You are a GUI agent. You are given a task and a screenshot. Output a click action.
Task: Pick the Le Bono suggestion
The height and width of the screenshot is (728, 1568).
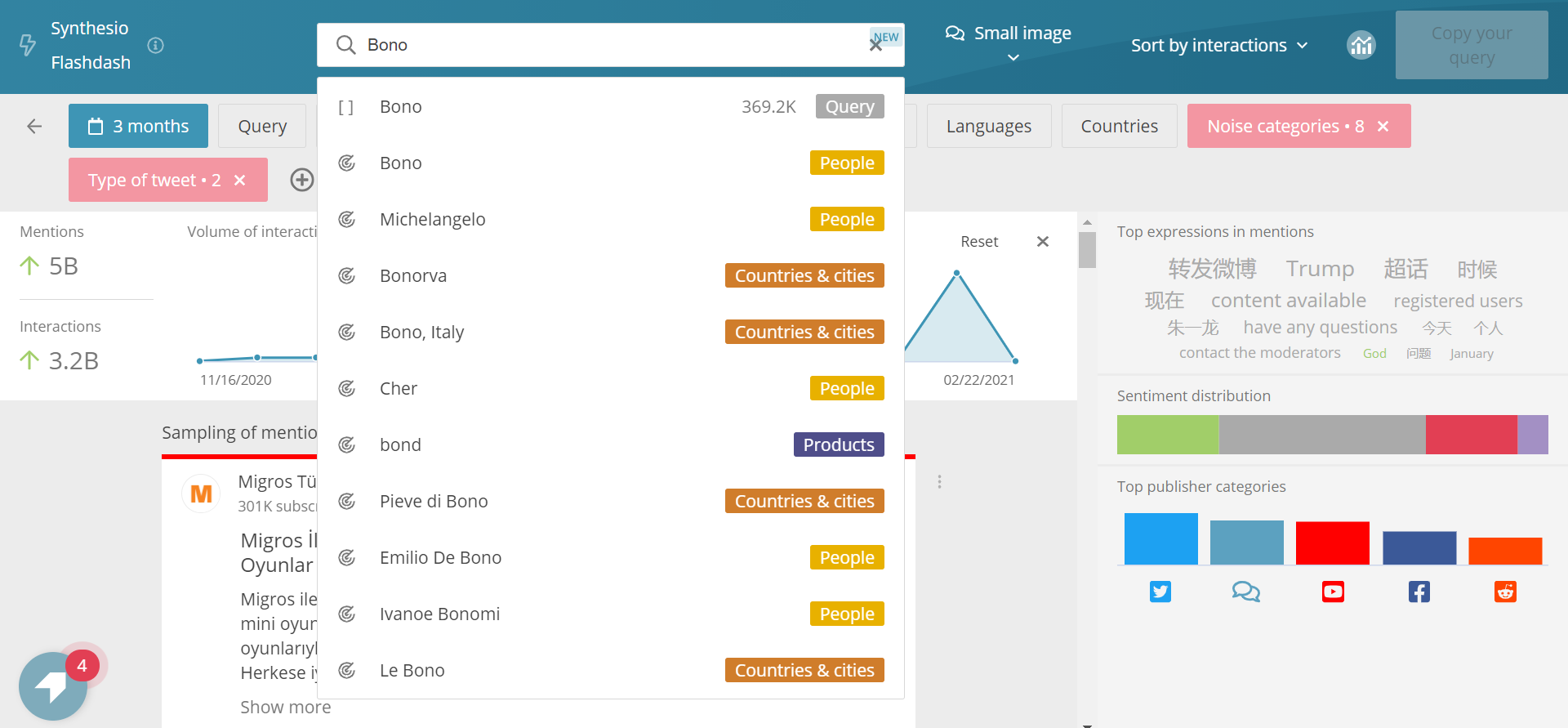(611, 671)
